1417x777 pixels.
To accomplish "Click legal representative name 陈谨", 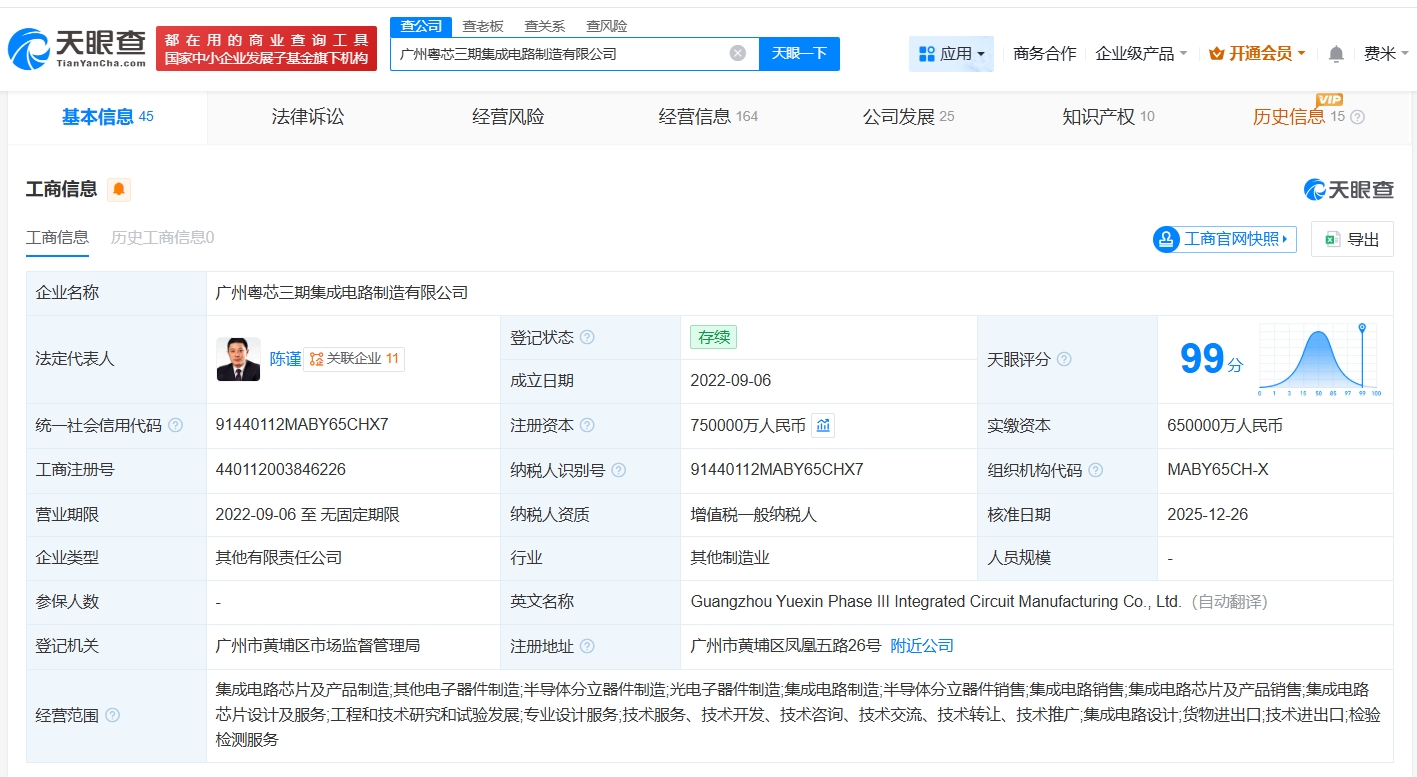I will coord(285,359).
